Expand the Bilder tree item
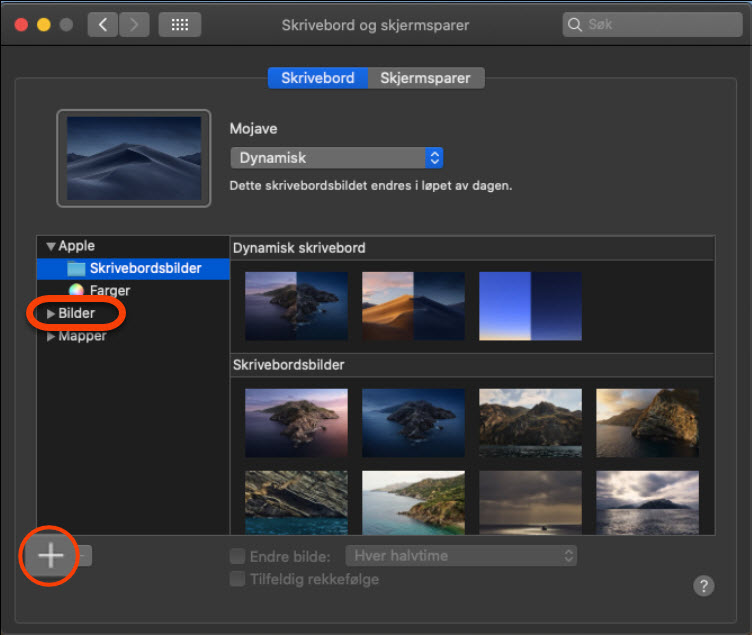 coord(52,314)
